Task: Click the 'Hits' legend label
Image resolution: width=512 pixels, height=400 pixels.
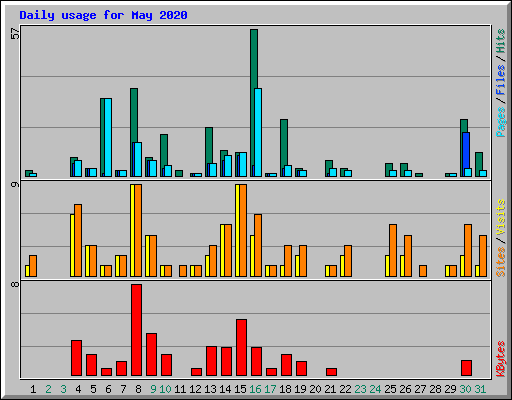Action: 500,41
